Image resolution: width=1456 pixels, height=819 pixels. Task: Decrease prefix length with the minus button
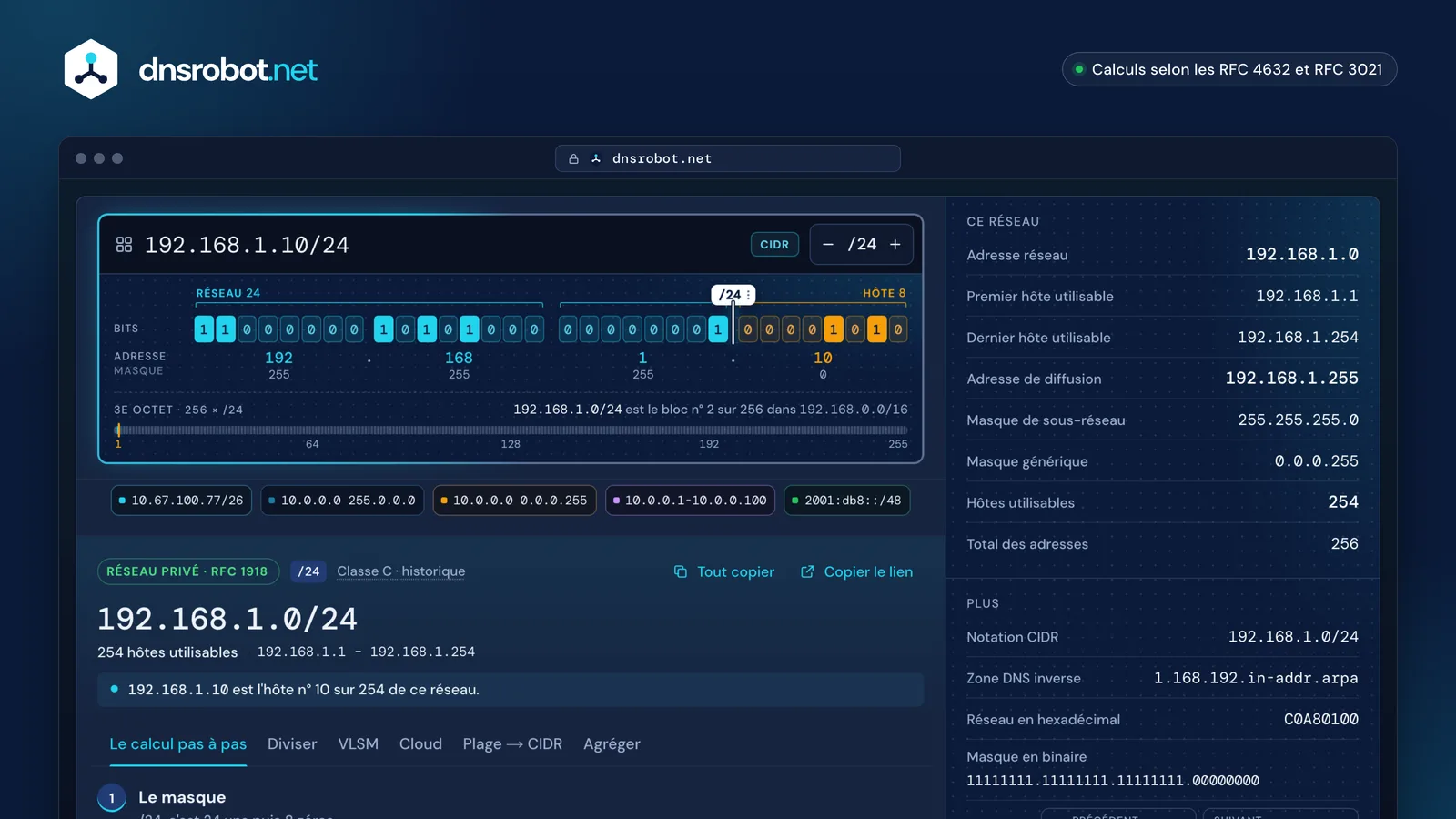828,245
